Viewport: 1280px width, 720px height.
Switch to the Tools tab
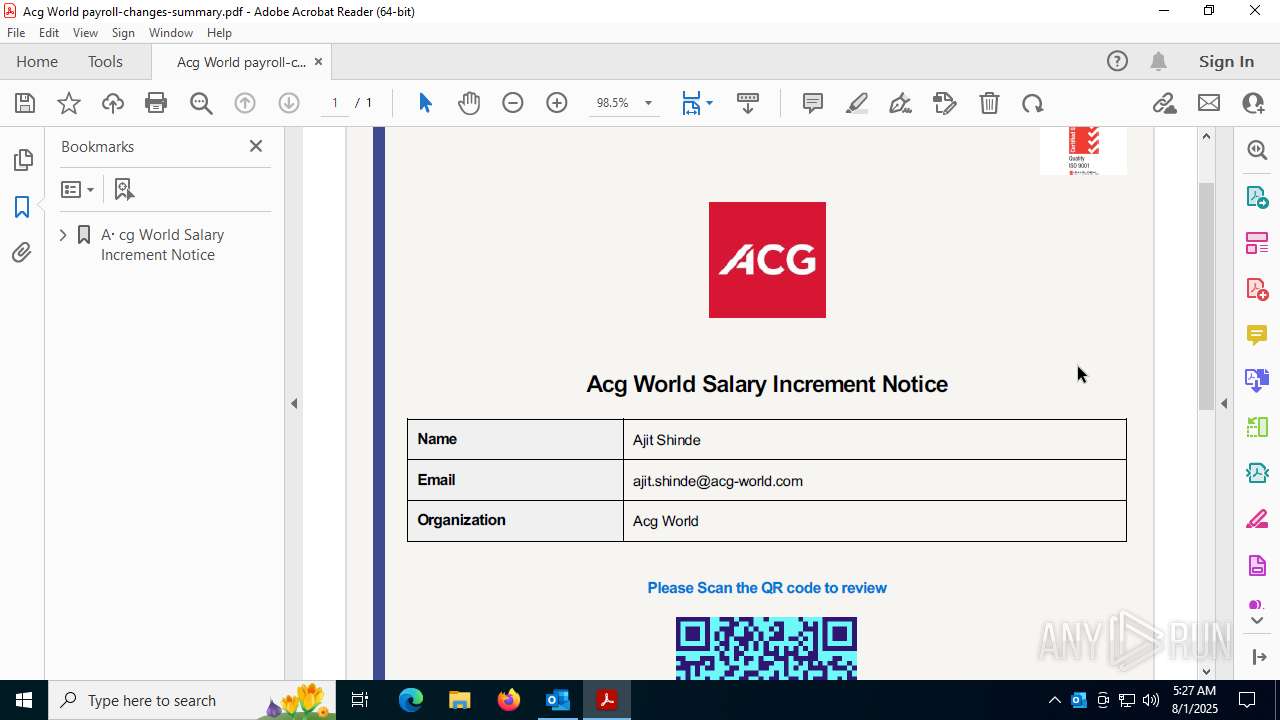105,62
